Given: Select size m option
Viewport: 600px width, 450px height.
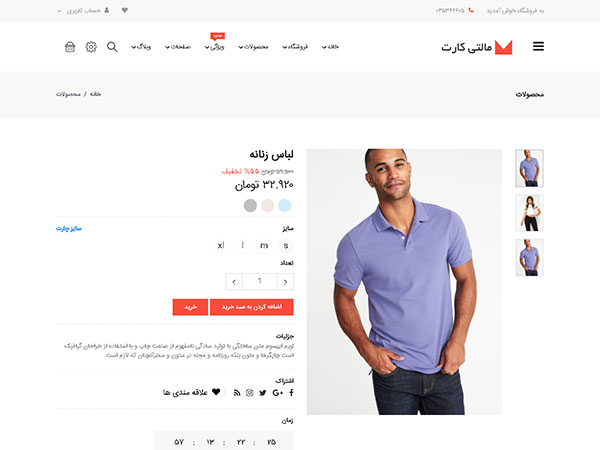Looking at the screenshot, I should 264,246.
